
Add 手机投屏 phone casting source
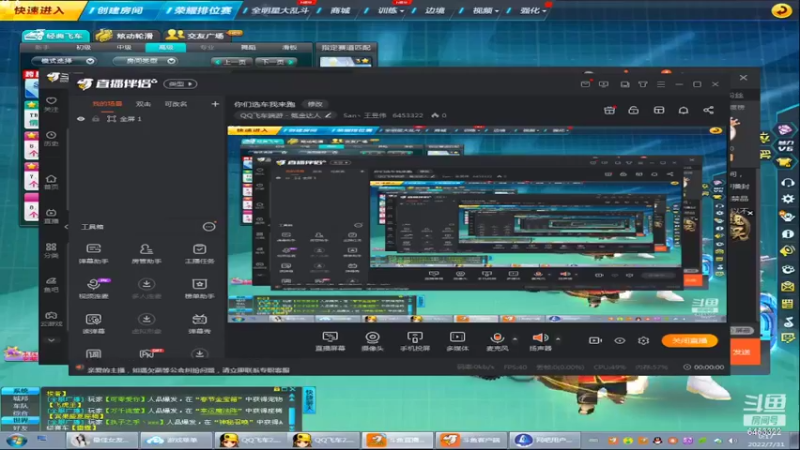tap(415, 341)
